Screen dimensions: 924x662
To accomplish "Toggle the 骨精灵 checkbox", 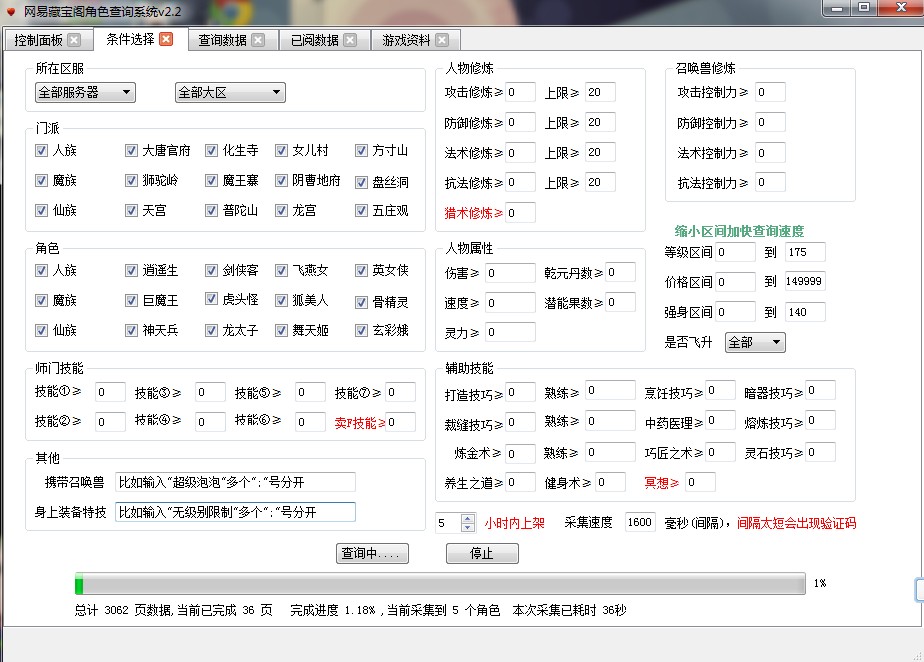I will [361, 302].
